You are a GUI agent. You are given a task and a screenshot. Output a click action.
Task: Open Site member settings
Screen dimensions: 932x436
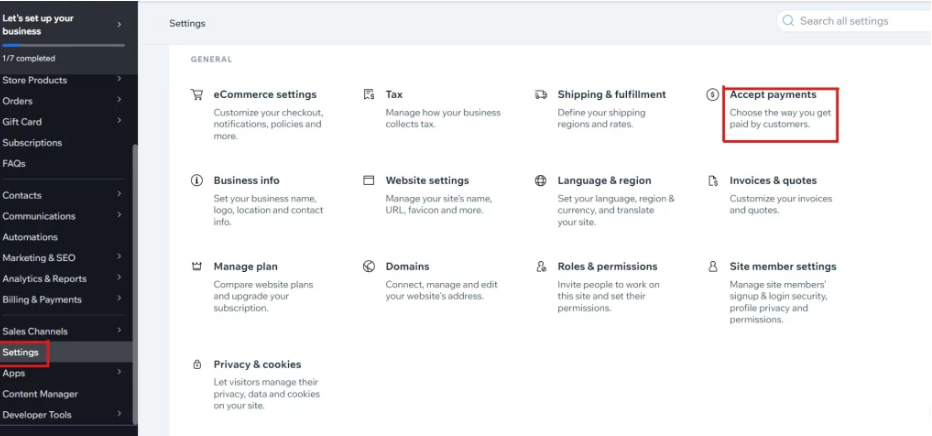pyautogui.click(x=783, y=267)
